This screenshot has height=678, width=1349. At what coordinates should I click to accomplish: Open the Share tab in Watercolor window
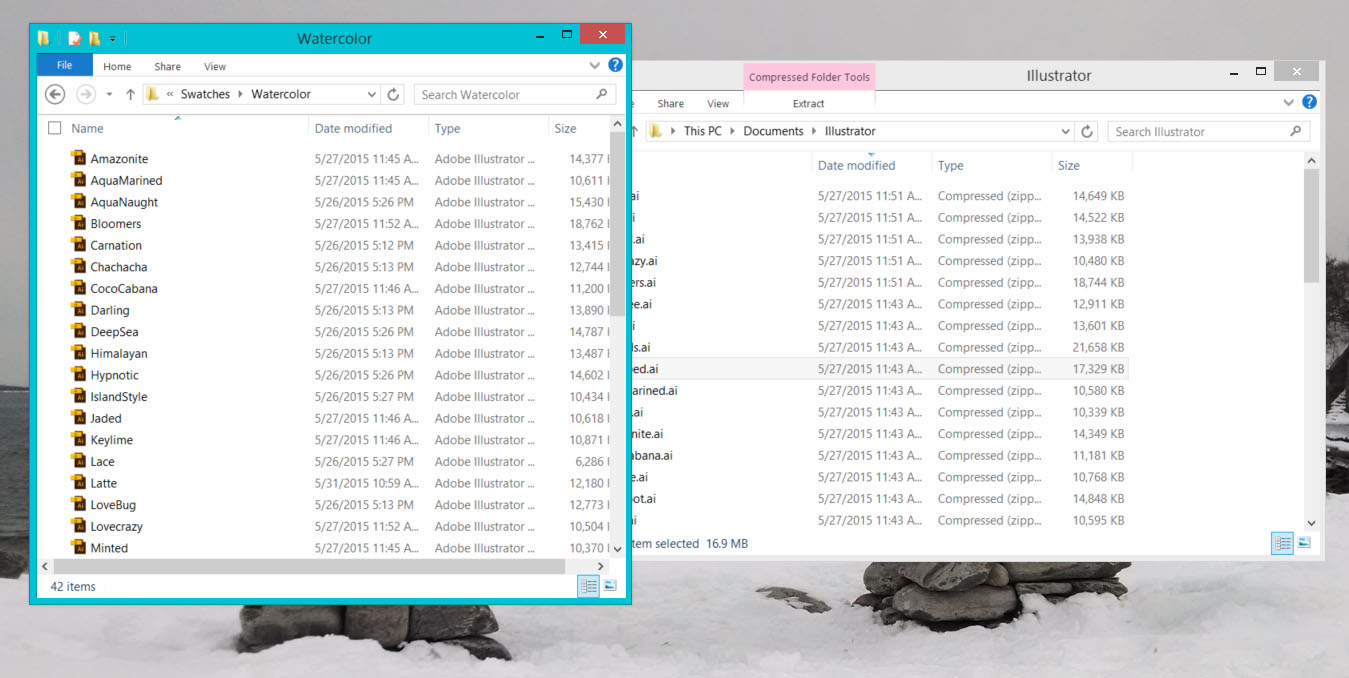[168, 66]
